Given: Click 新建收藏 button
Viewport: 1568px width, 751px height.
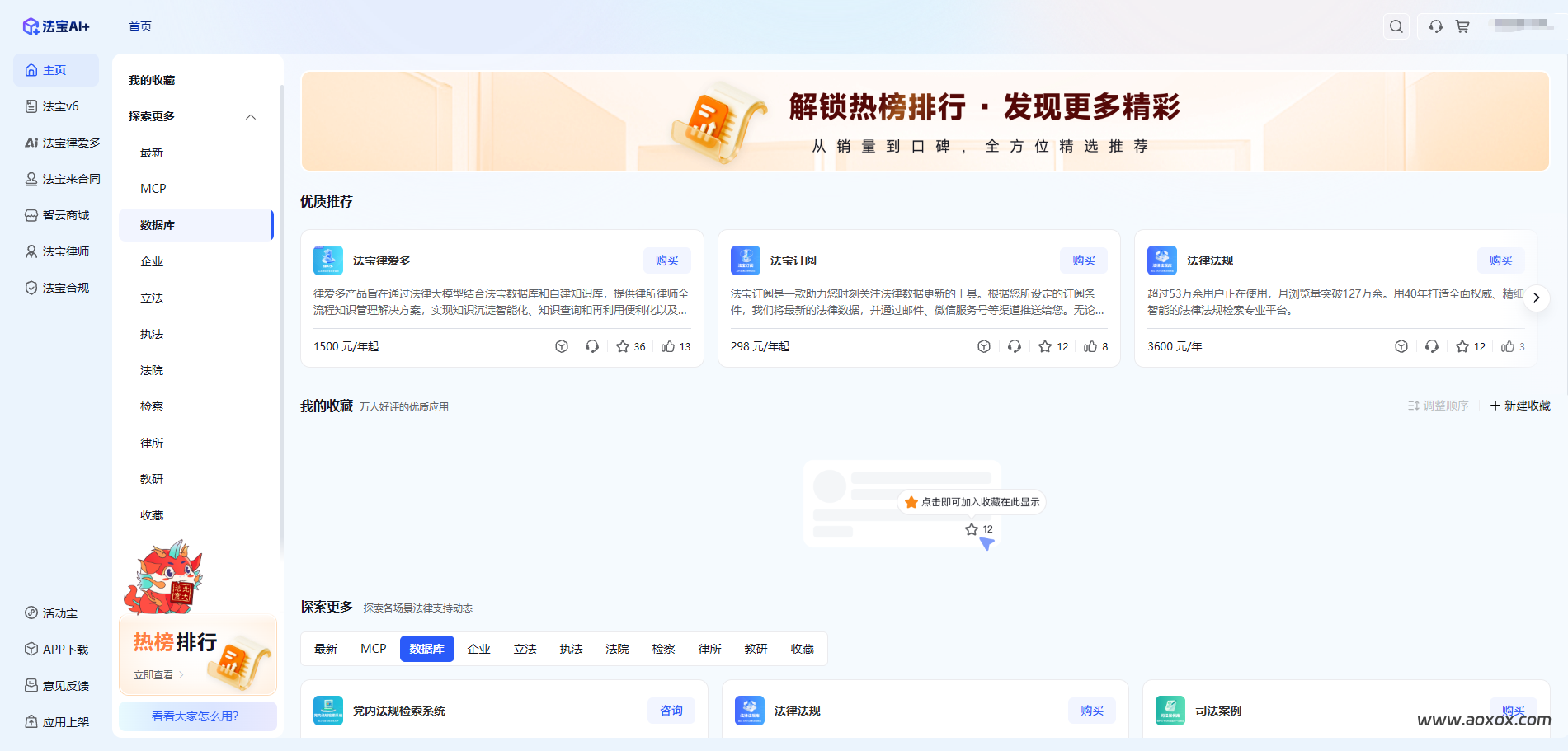Looking at the screenshot, I should tap(1520, 406).
